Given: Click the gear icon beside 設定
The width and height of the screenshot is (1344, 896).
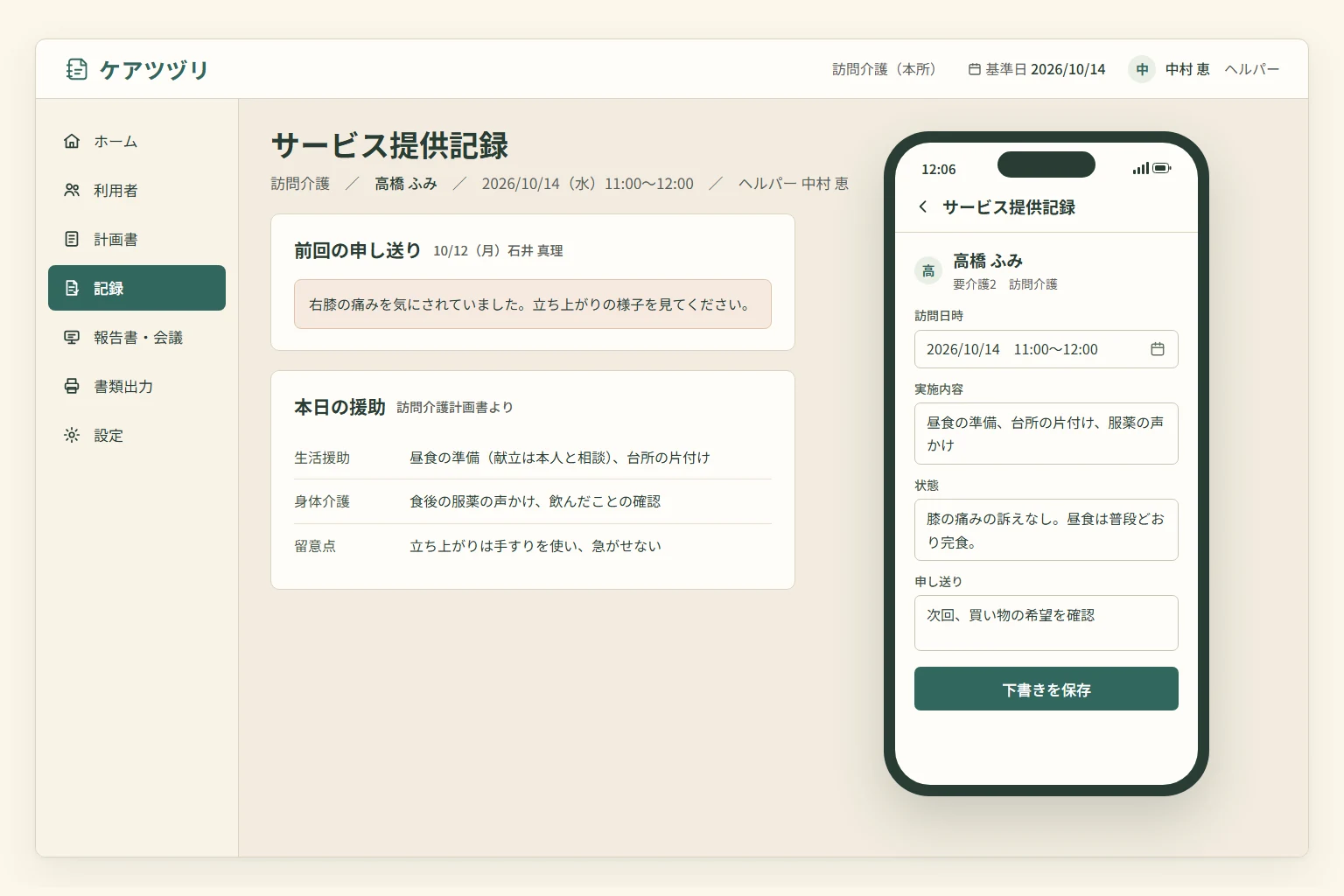Looking at the screenshot, I should coord(72,435).
